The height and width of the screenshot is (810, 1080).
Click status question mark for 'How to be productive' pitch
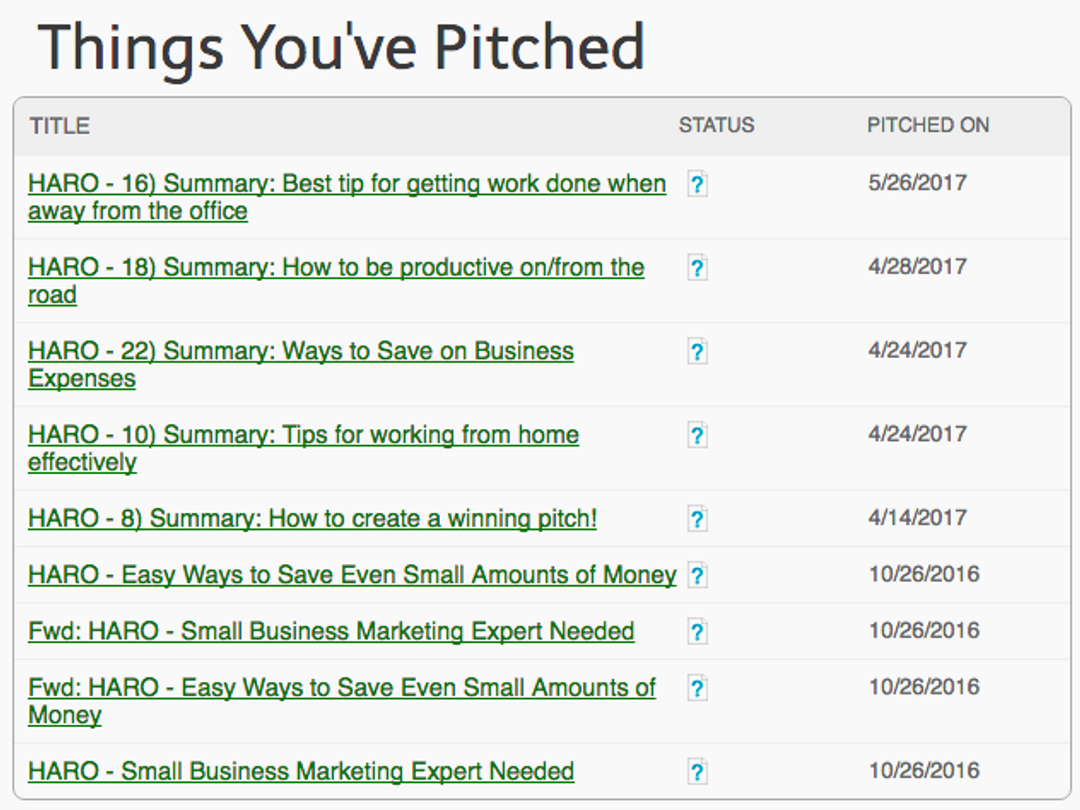click(697, 268)
